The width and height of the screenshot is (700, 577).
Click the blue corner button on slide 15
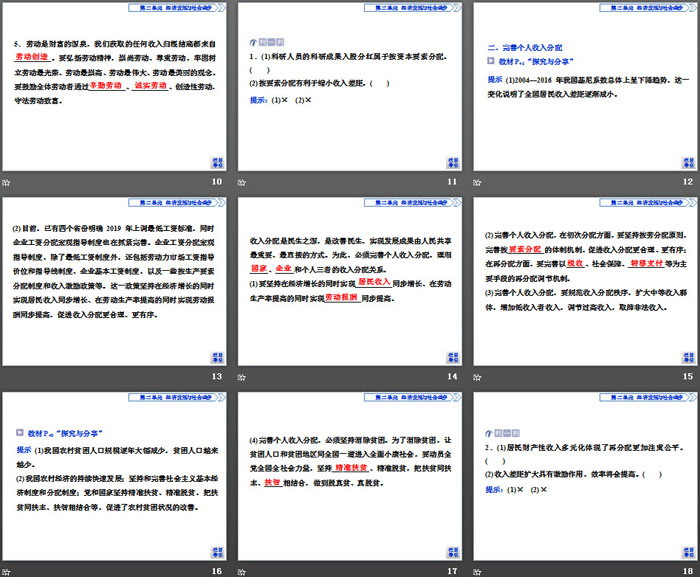pos(688,357)
